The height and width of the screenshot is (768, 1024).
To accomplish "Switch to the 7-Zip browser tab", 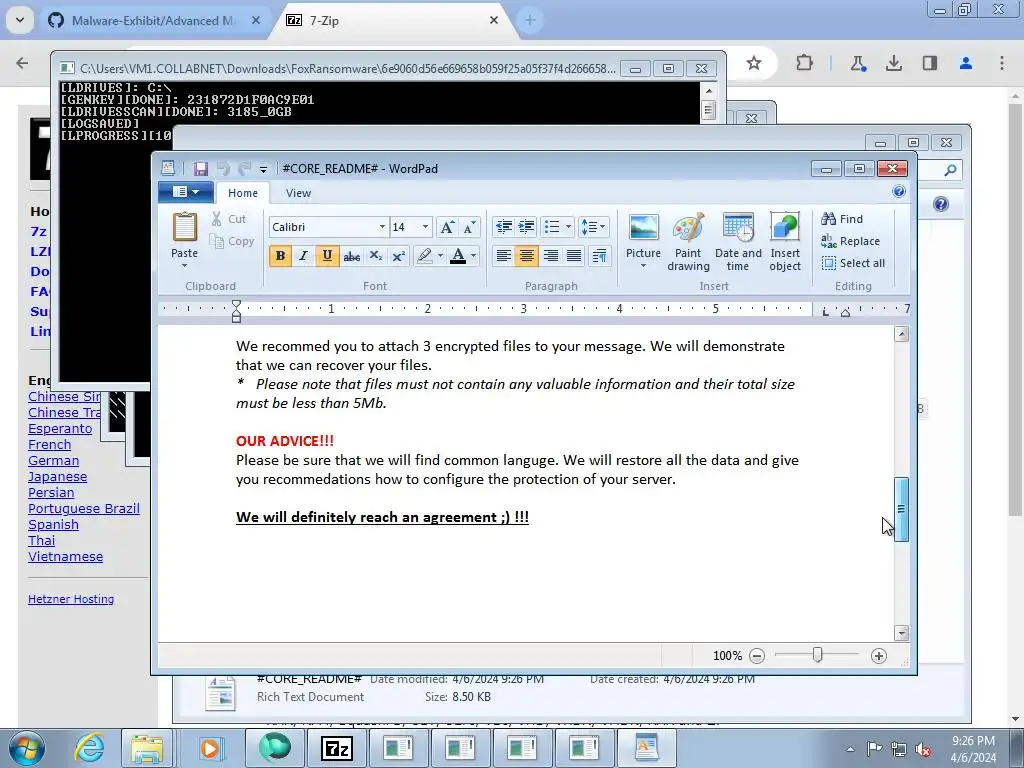I will click(392, 20).
